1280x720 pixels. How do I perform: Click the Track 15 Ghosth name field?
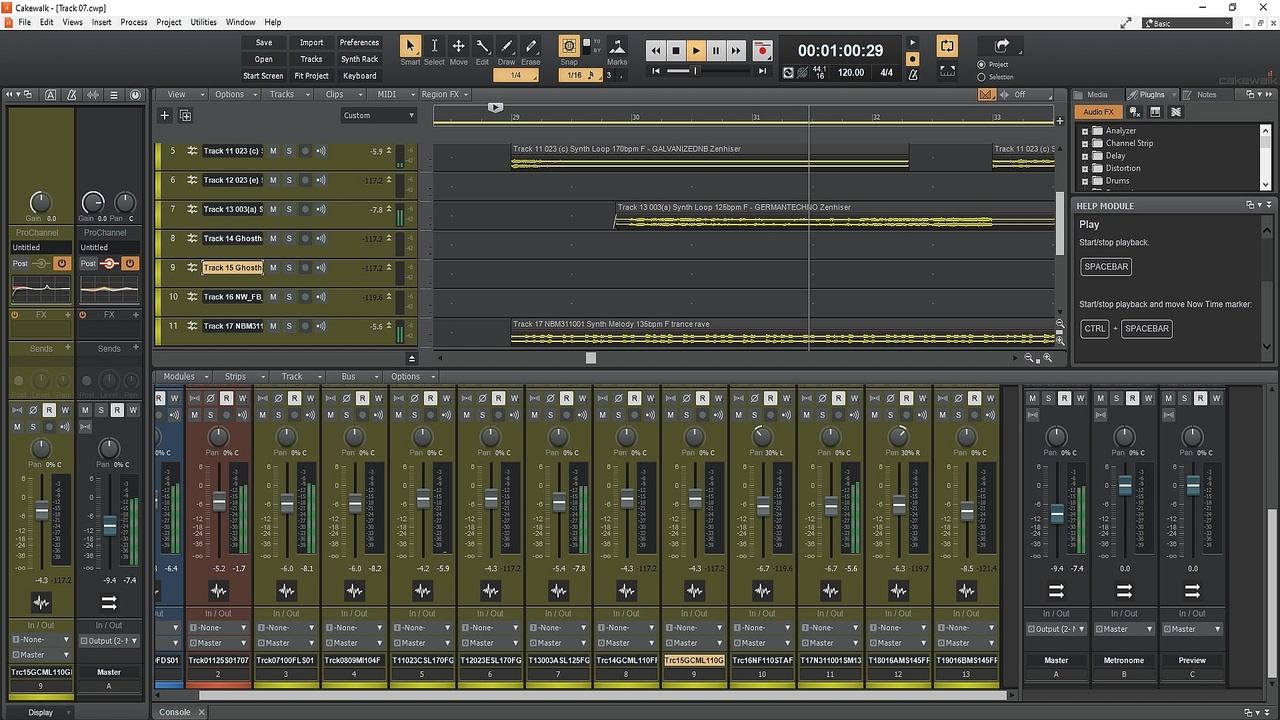[x=233, y=268]
